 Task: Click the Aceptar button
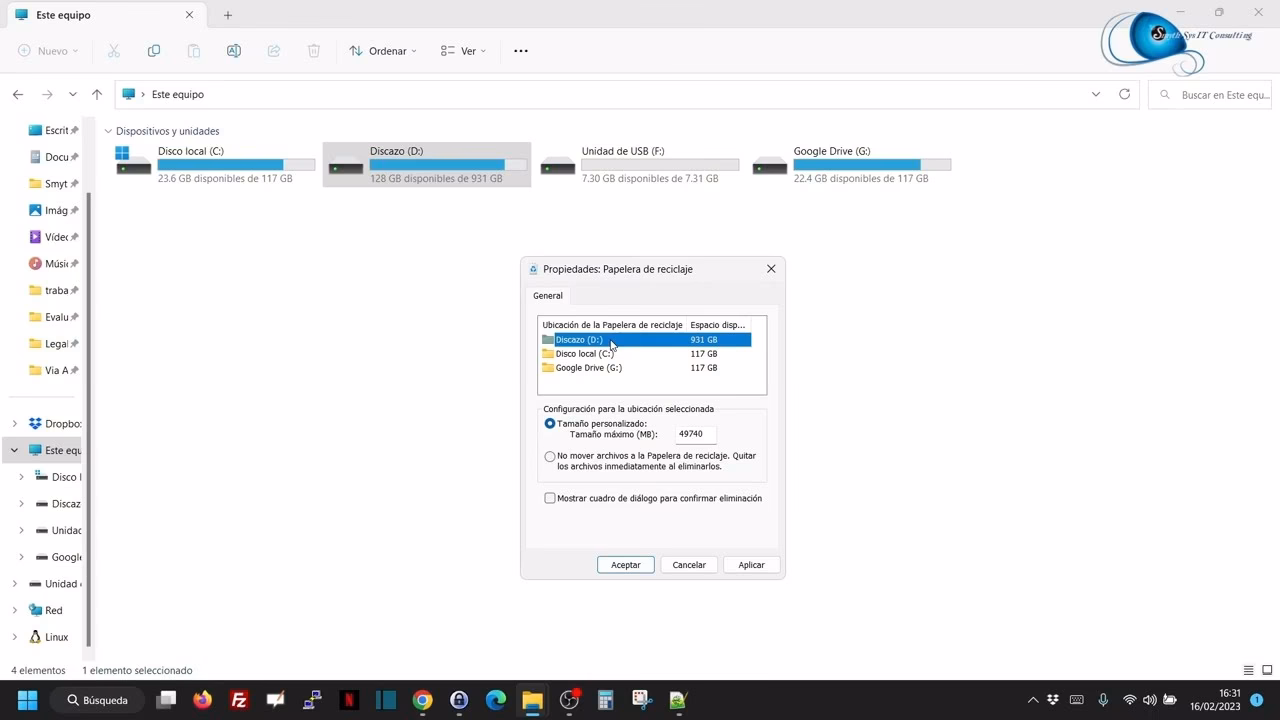[x=626, y=565]
